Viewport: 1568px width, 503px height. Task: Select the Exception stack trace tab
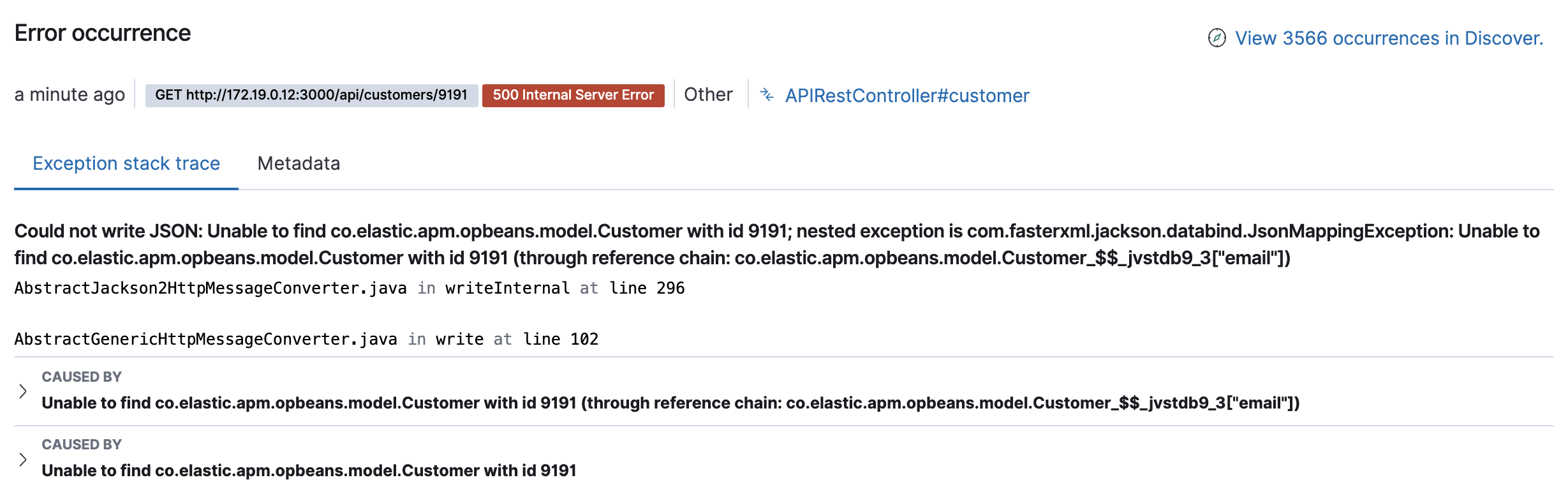click(x=126, y=163)
